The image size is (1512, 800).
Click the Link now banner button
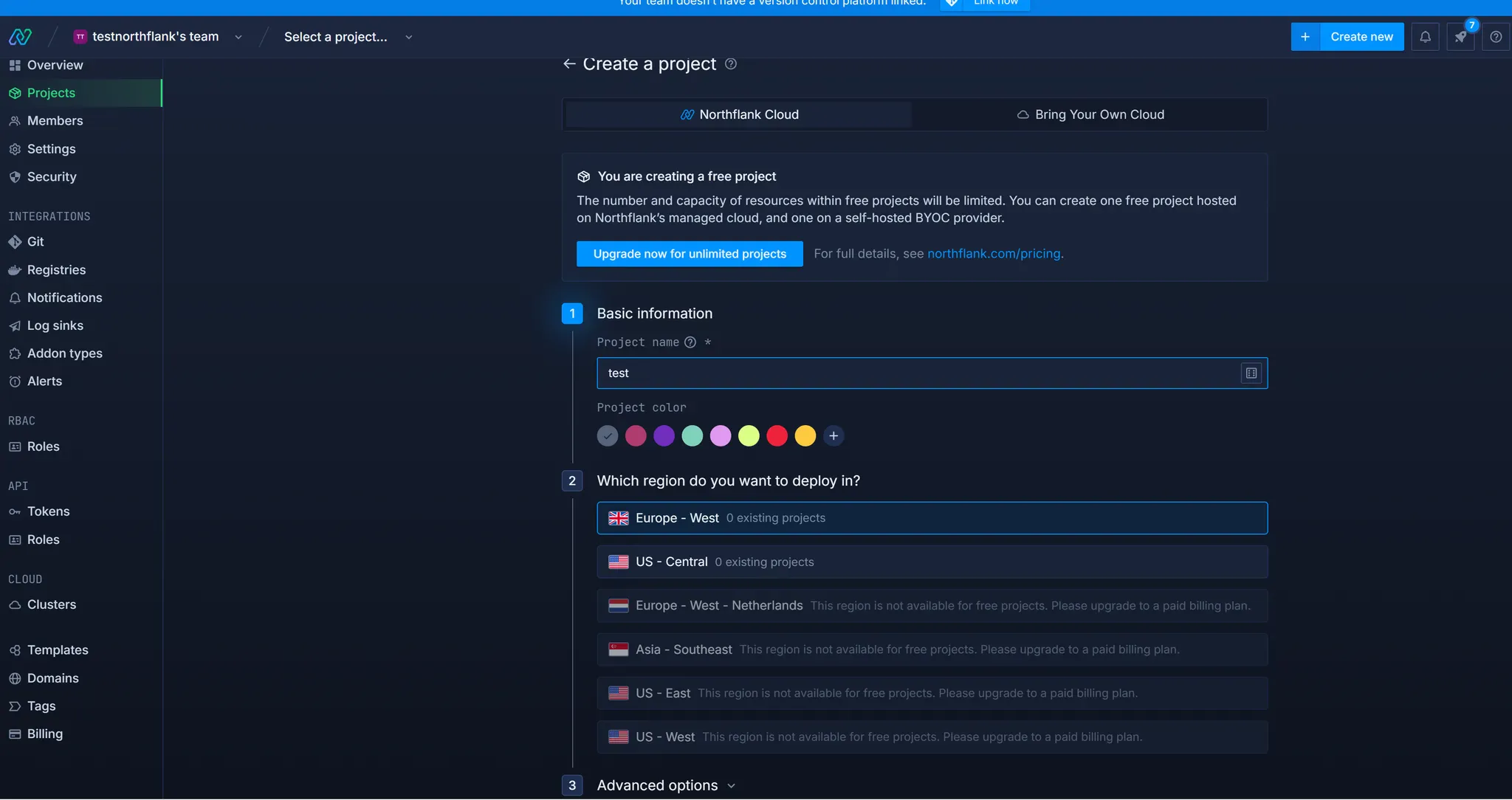[x=985, y=4]
